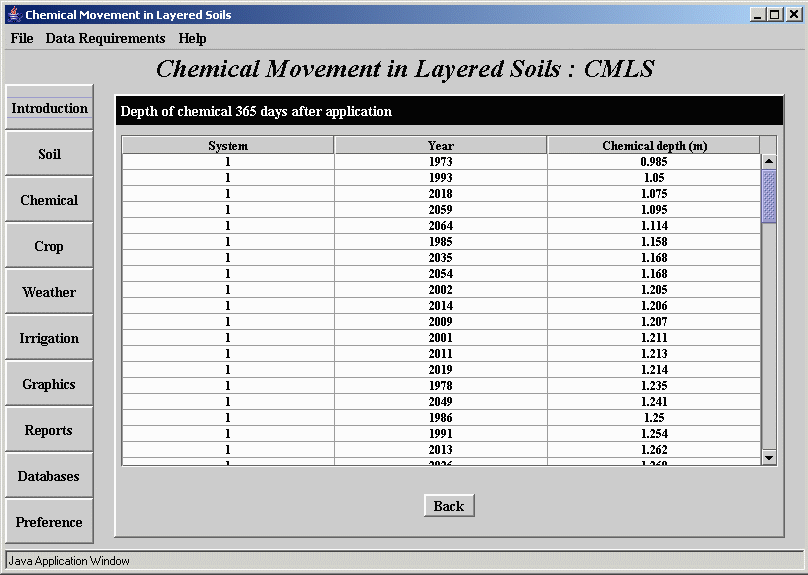Click the System column header
Image resolution: width=808 pixels, height=575 pixels.
pyautogui.click(x=228, y=146)
